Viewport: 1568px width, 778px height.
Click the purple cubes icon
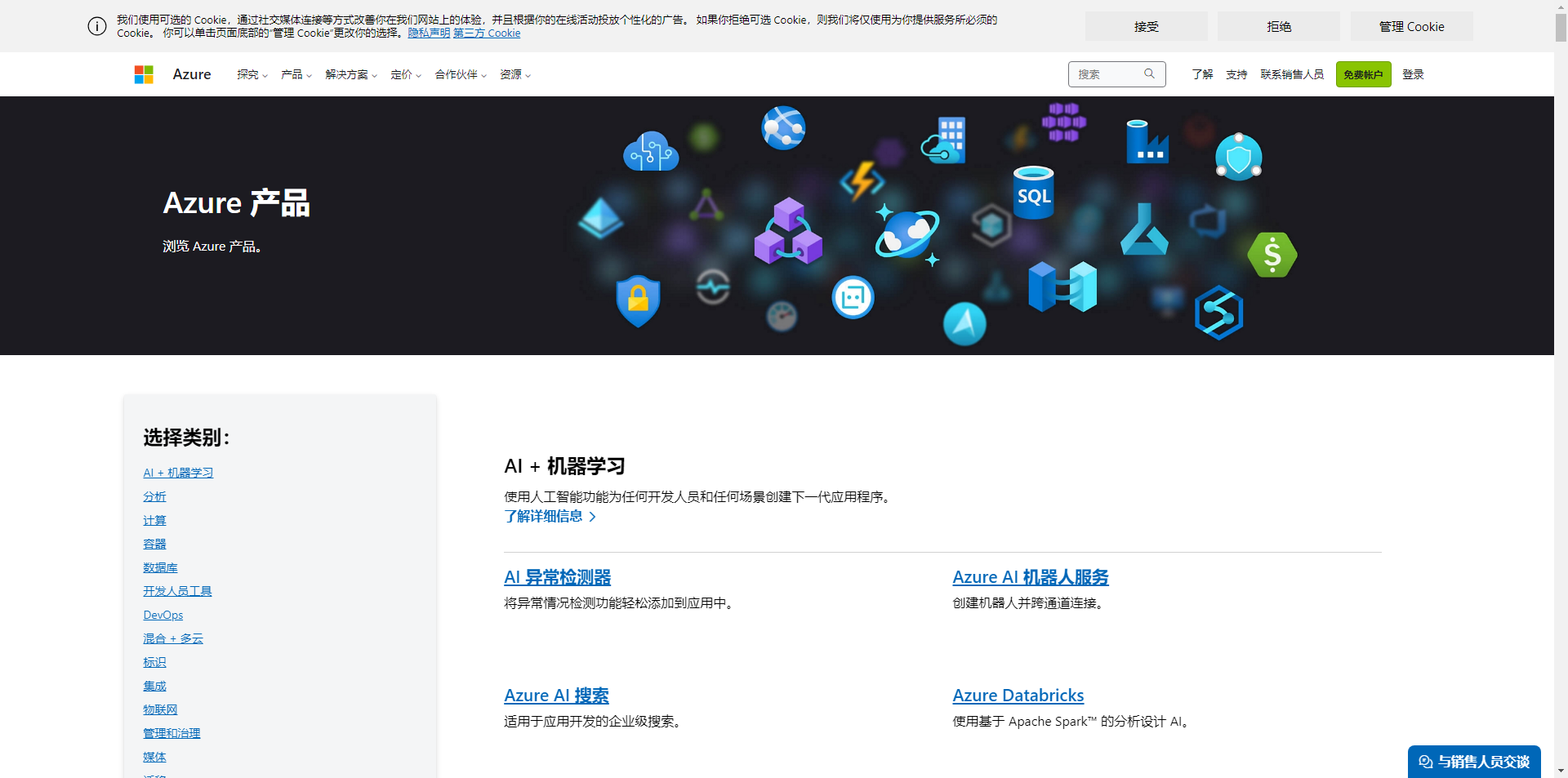coord(788,231)
